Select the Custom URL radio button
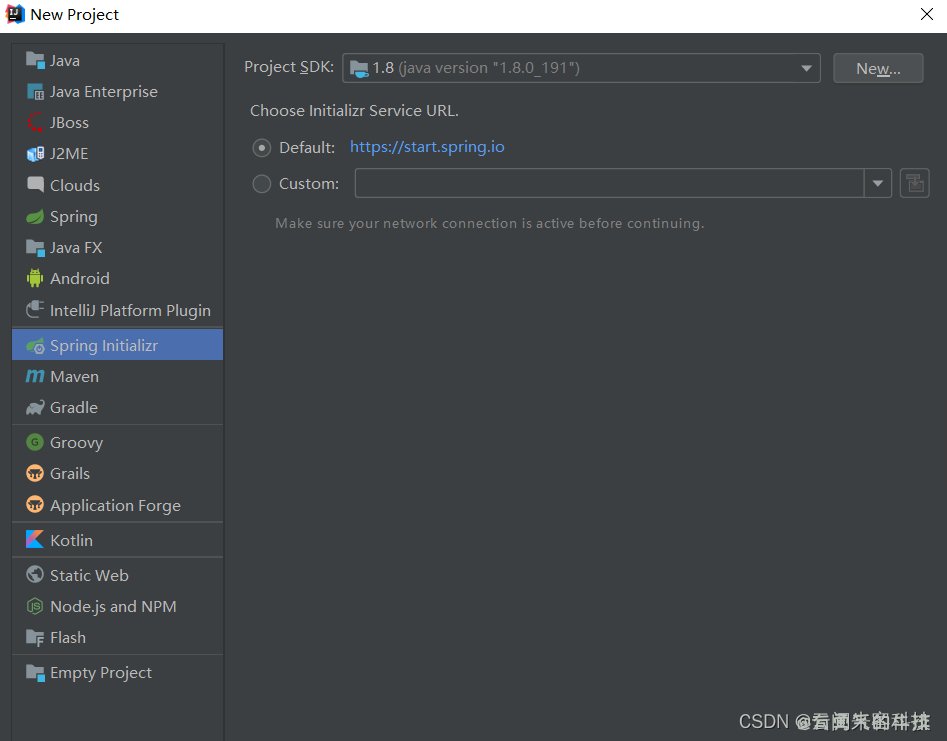The image size is (947, 741). 262,184
